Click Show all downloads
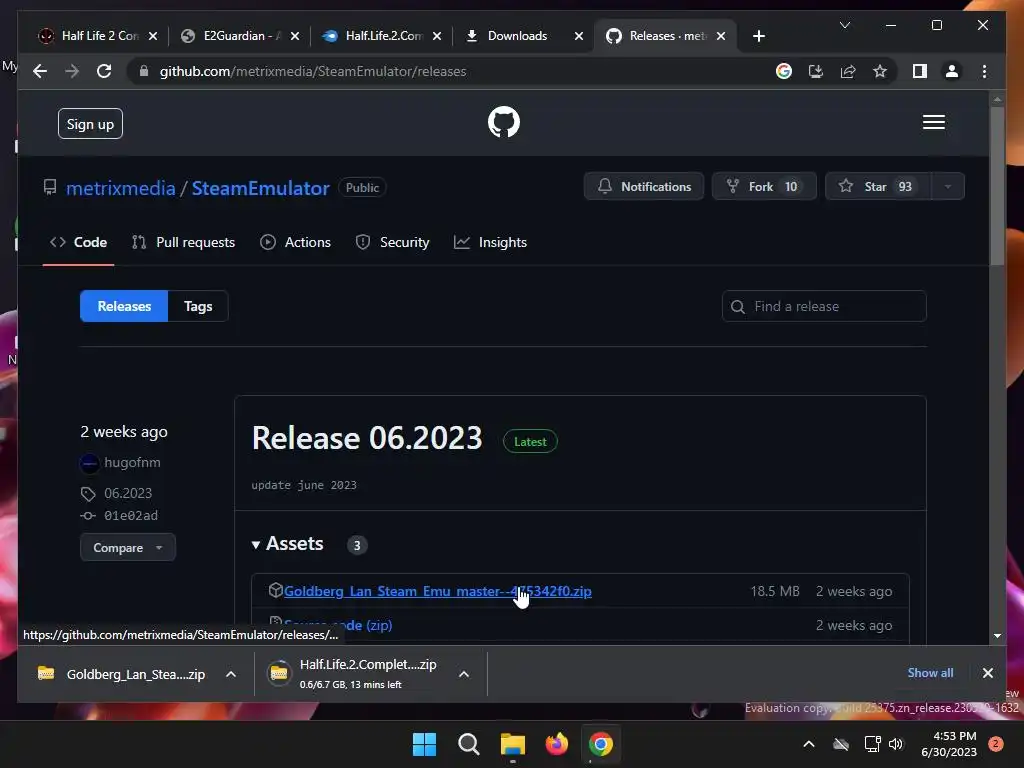The height and width of the screenshot is (768, 1024). pyautogui.click(x=930, y=673)
